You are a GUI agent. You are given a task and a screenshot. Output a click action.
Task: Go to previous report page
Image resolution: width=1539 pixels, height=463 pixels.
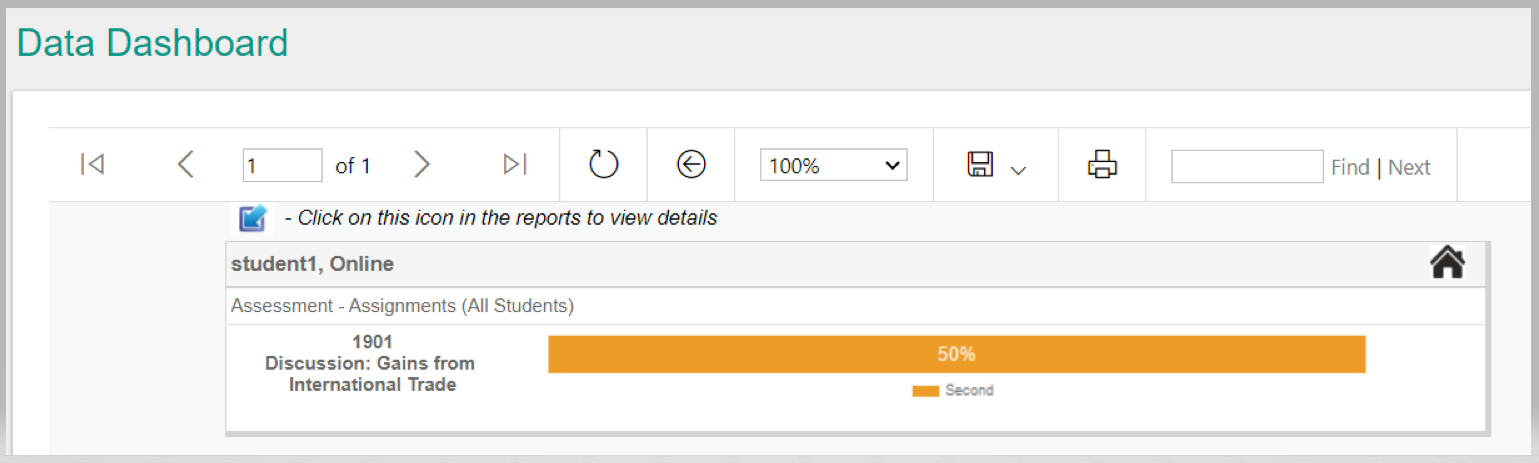point(185,165)
